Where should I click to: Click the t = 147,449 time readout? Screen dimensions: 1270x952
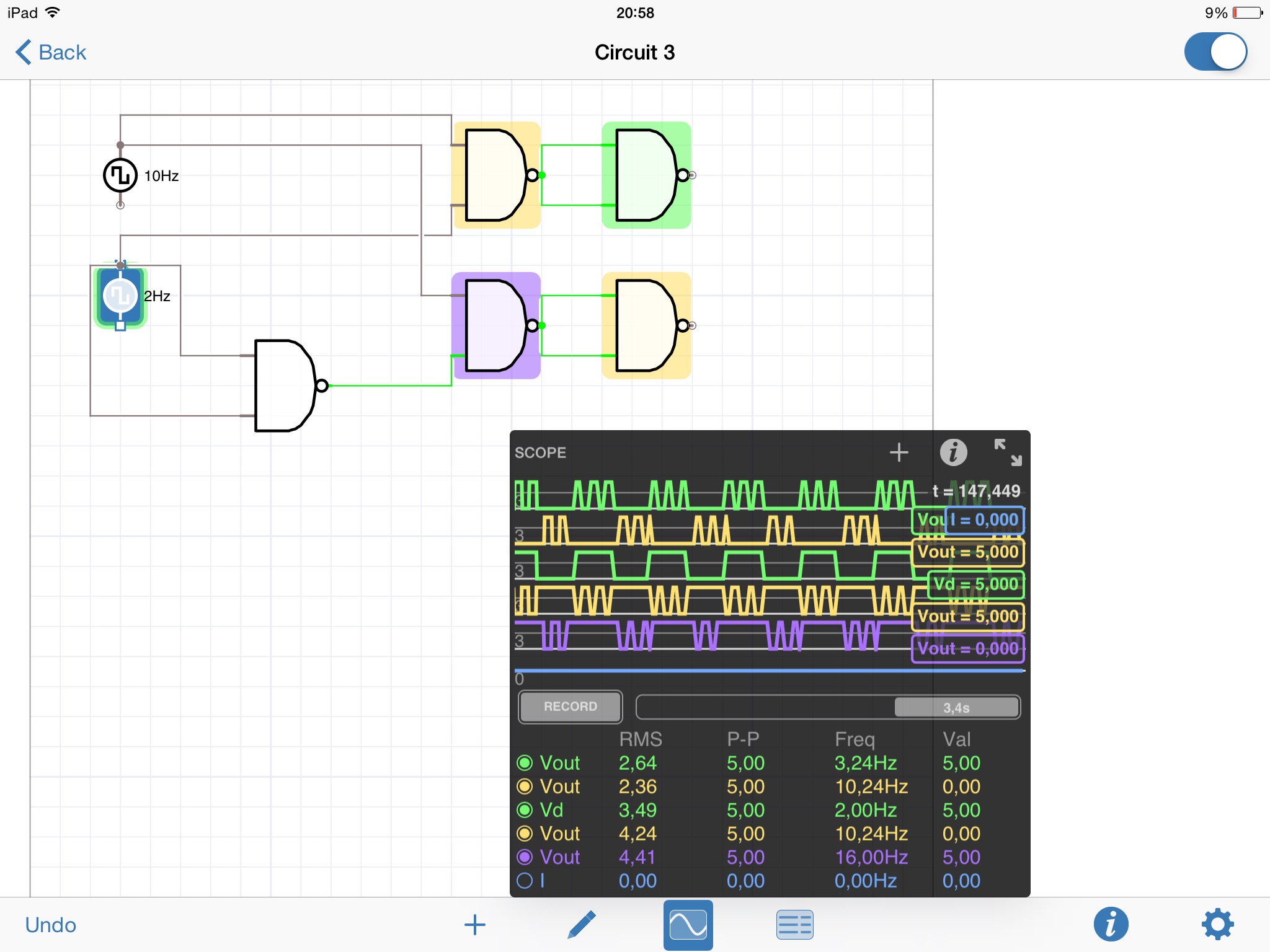977,491
